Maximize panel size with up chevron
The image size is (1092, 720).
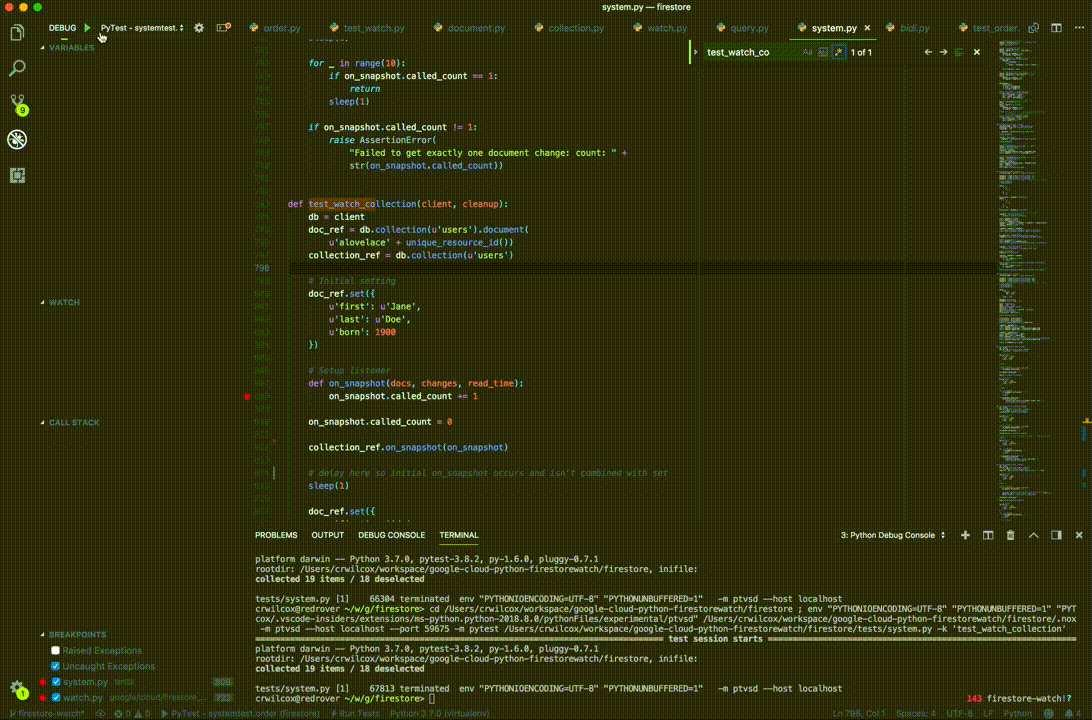coord(1034,535)
